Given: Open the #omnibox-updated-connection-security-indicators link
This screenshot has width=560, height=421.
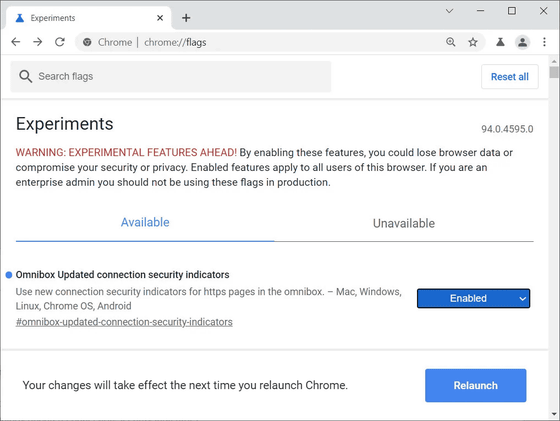Looking at the screenshot, I should [x=124, y=322].
